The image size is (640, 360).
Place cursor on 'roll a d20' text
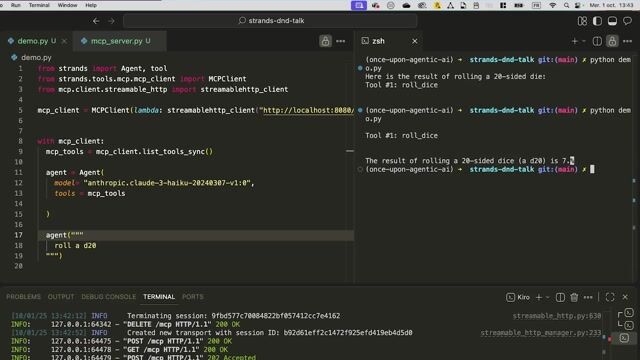pos(75,245)
